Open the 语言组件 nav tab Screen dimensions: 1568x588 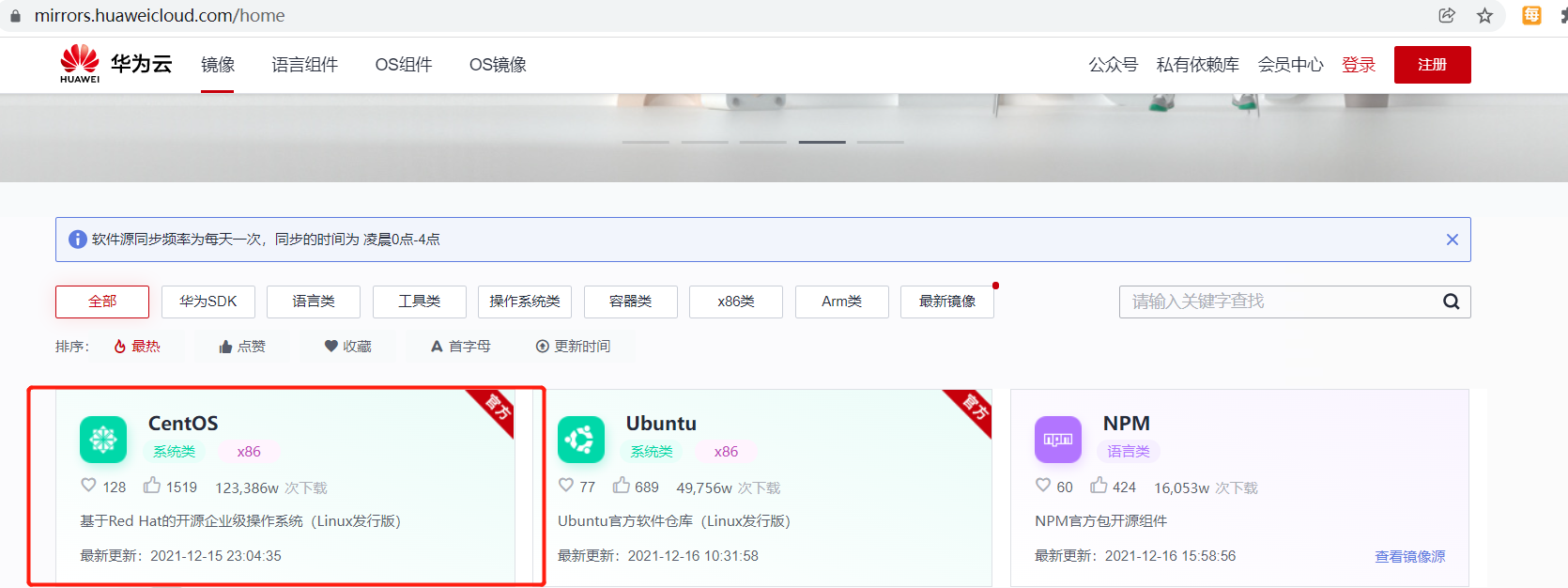tap(305, 65)
